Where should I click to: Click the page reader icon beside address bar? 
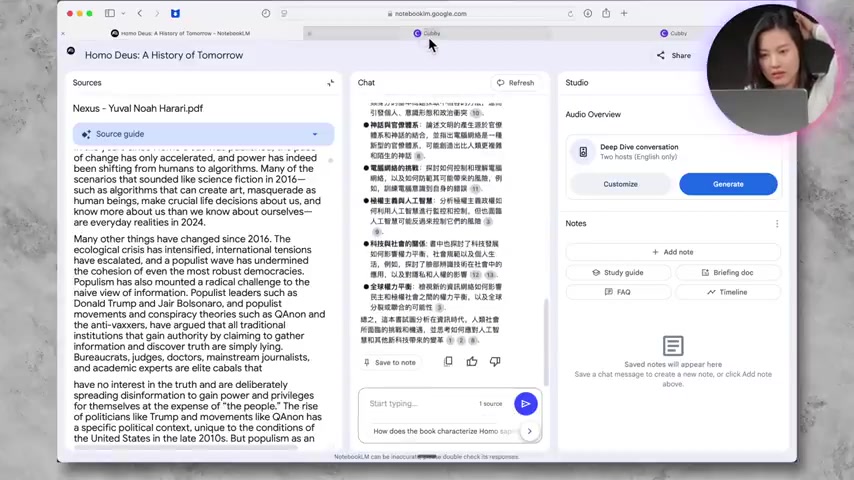click(284, 13)
